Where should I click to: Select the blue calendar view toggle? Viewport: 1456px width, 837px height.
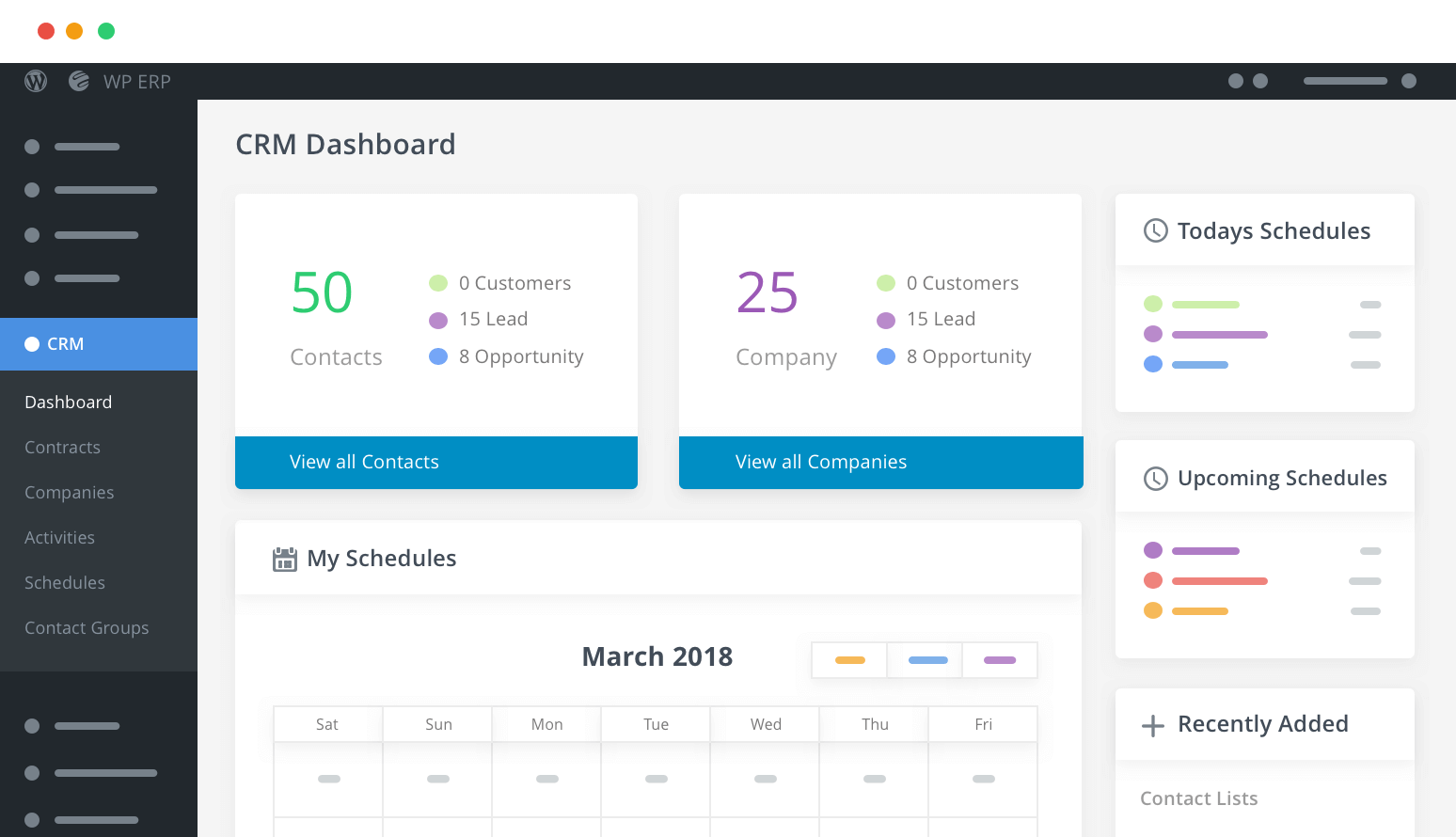pos(927,660)
